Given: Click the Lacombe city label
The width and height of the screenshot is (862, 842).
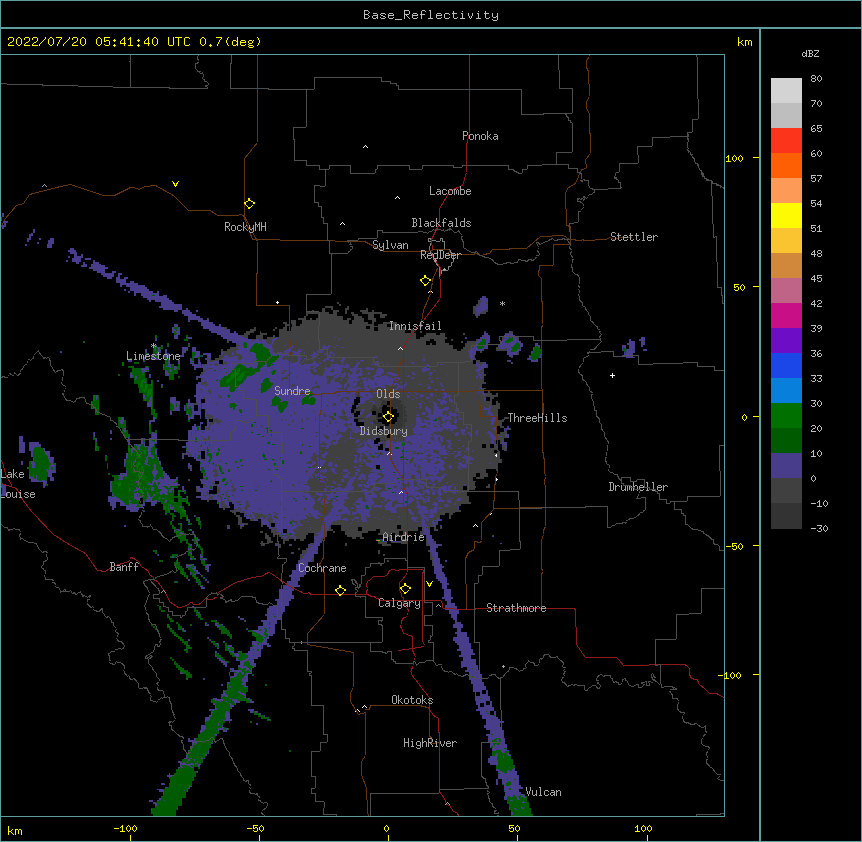Looking at the screenshot, I should point(450,191).
